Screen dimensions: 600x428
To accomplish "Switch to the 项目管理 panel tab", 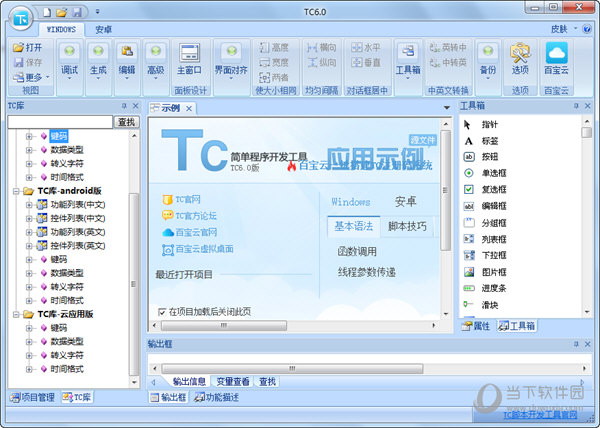I will [x=33, y=397].
